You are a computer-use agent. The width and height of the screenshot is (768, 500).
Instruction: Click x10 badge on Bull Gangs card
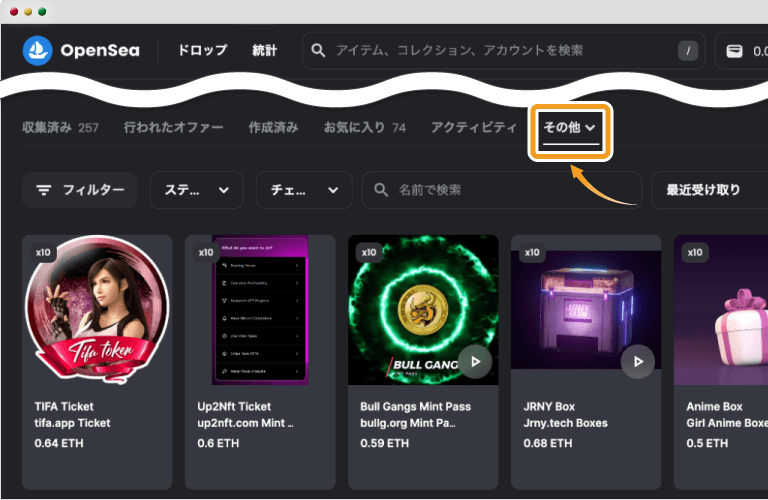(369, 253)
